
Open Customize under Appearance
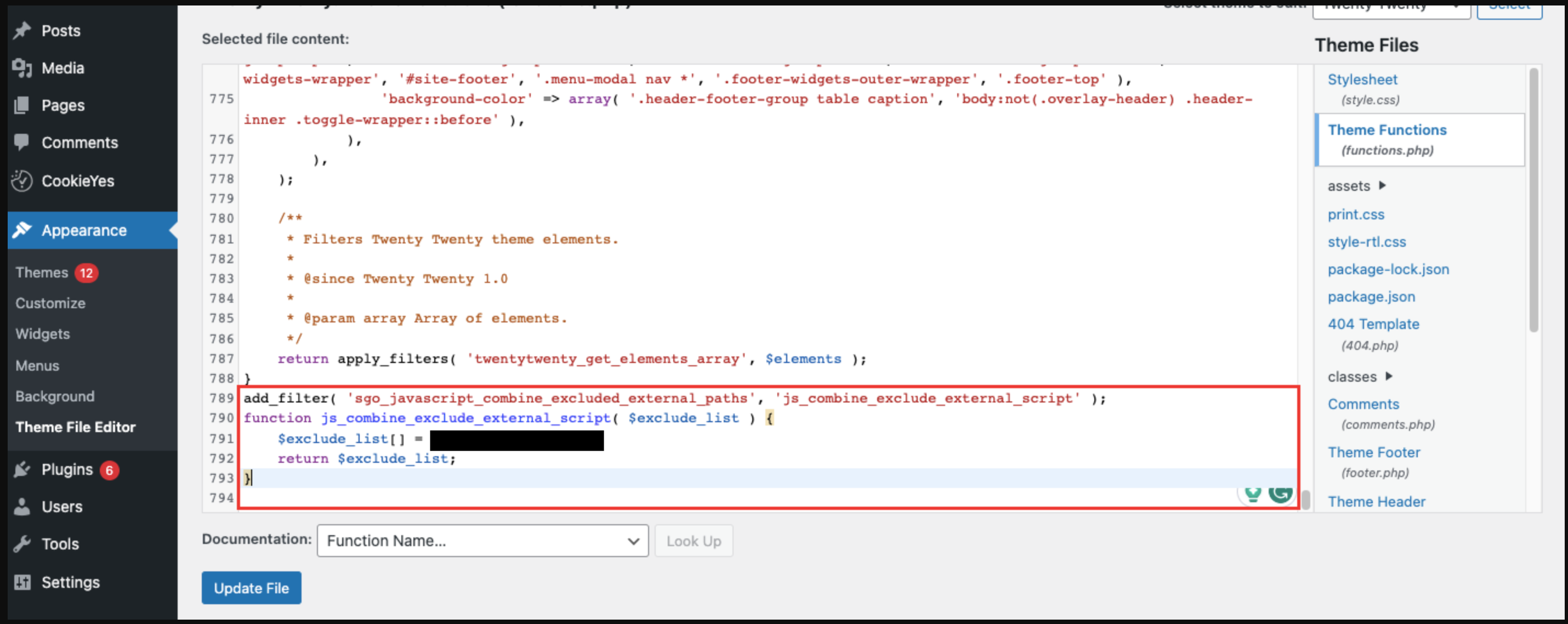[x=50, y=303]
